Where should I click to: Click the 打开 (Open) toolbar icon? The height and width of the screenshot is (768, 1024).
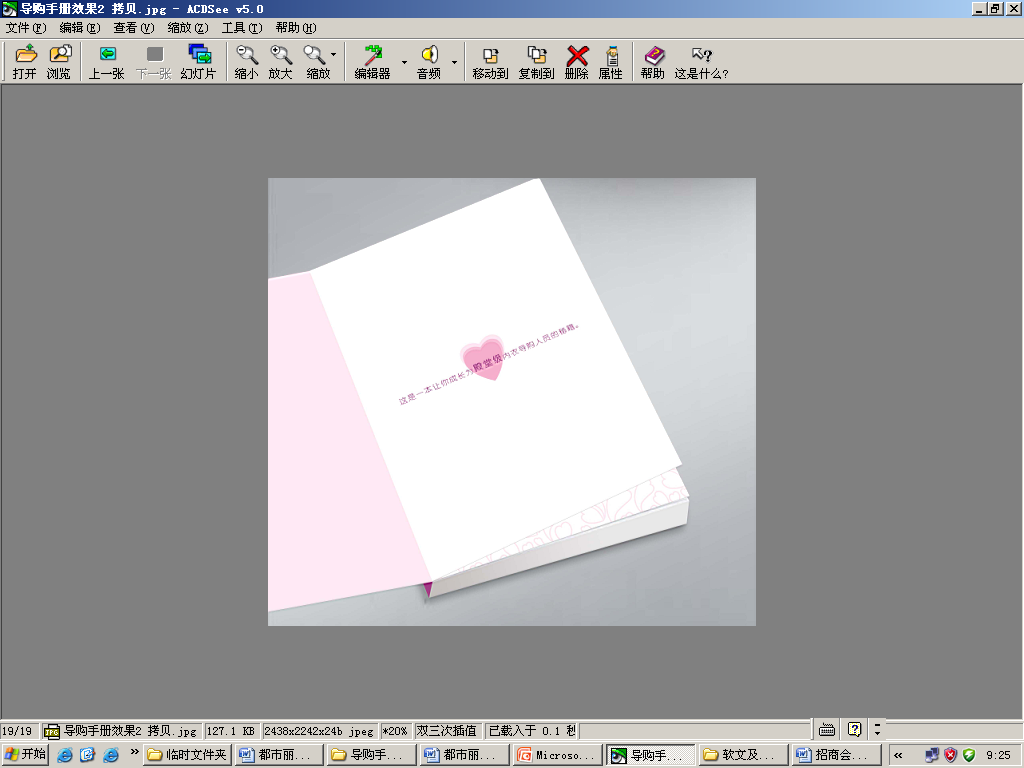tap(25, 62)
